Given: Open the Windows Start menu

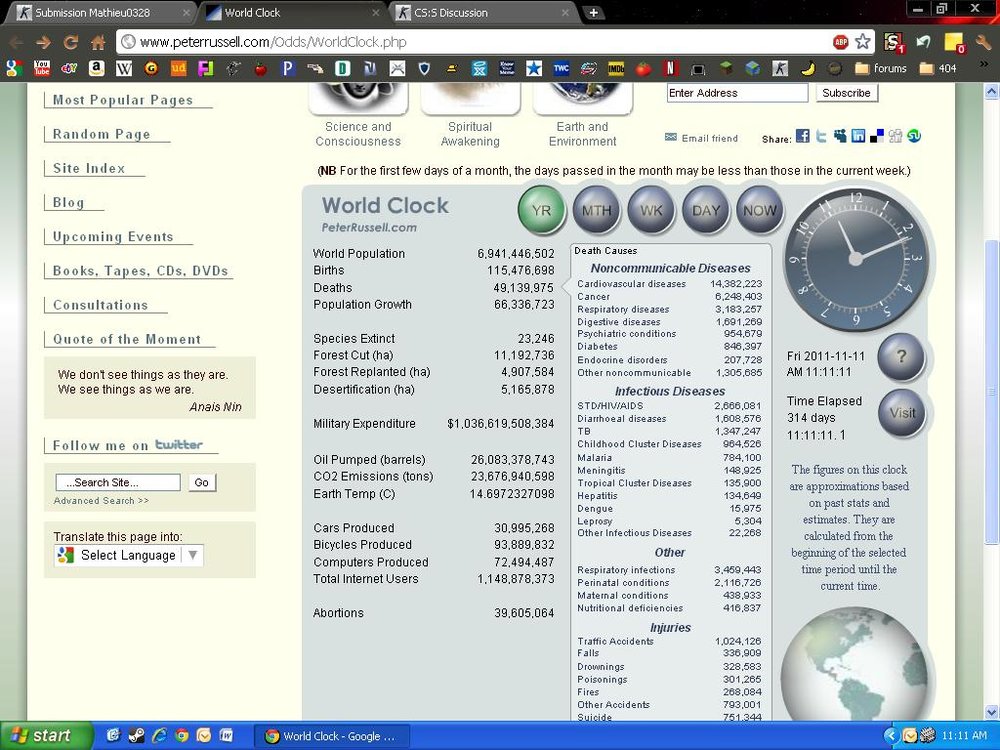Looking at the screenshot, I should 46,736.
